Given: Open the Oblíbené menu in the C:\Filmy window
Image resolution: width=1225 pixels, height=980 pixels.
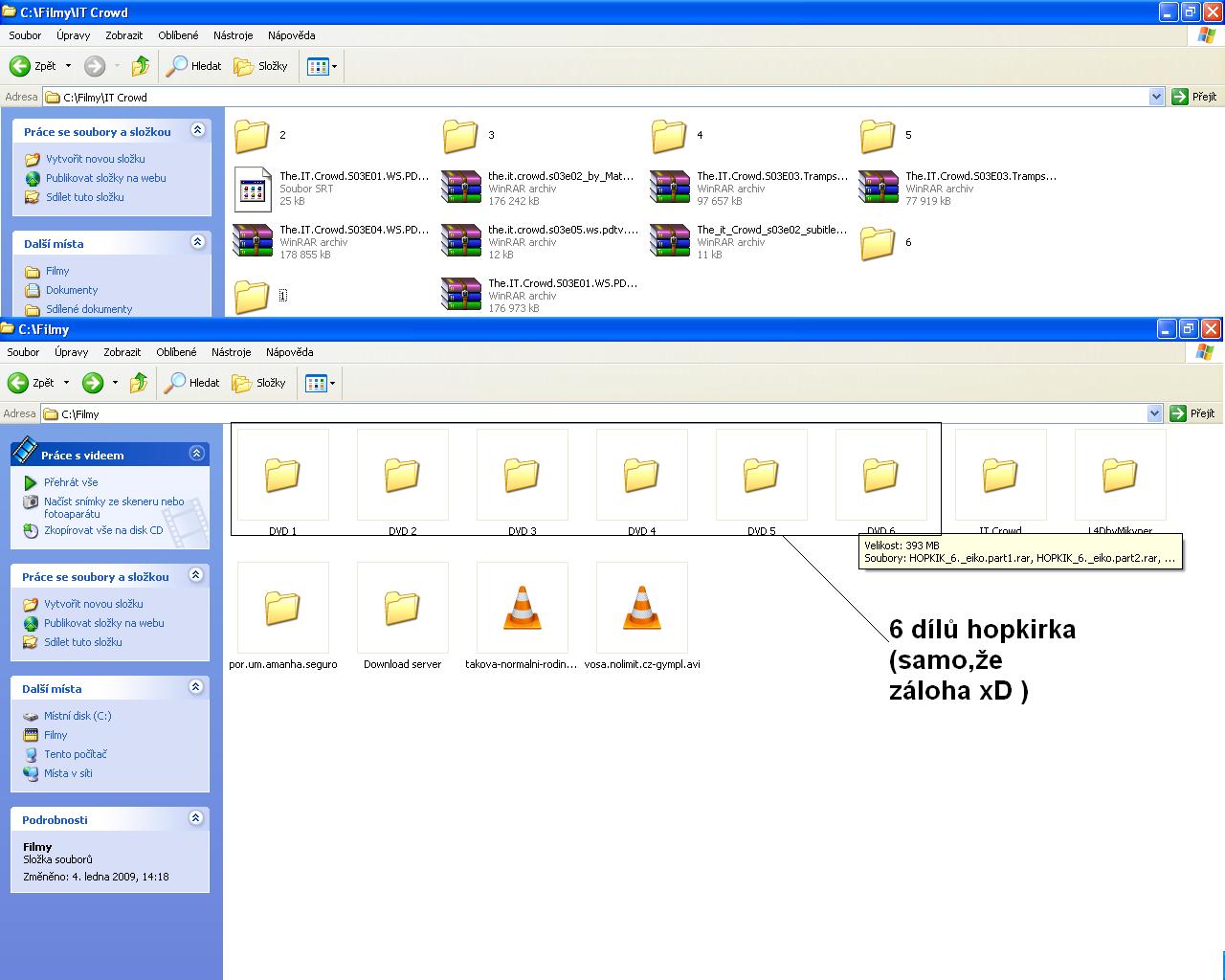Looking at the screenshot, I should [176, 352].
